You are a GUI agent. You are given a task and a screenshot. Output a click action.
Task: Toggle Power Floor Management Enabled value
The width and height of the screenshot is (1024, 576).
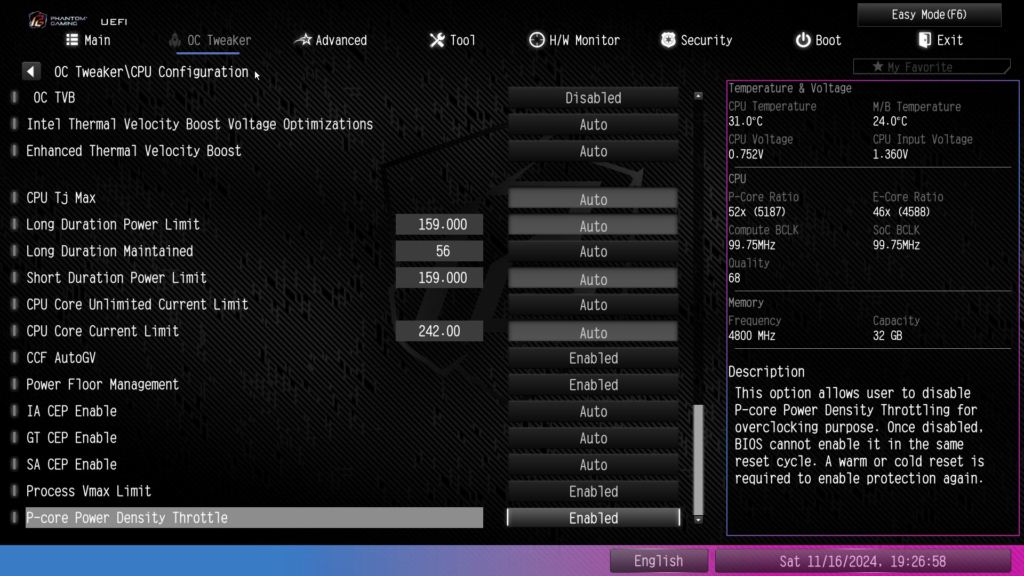tap(593, 385)
